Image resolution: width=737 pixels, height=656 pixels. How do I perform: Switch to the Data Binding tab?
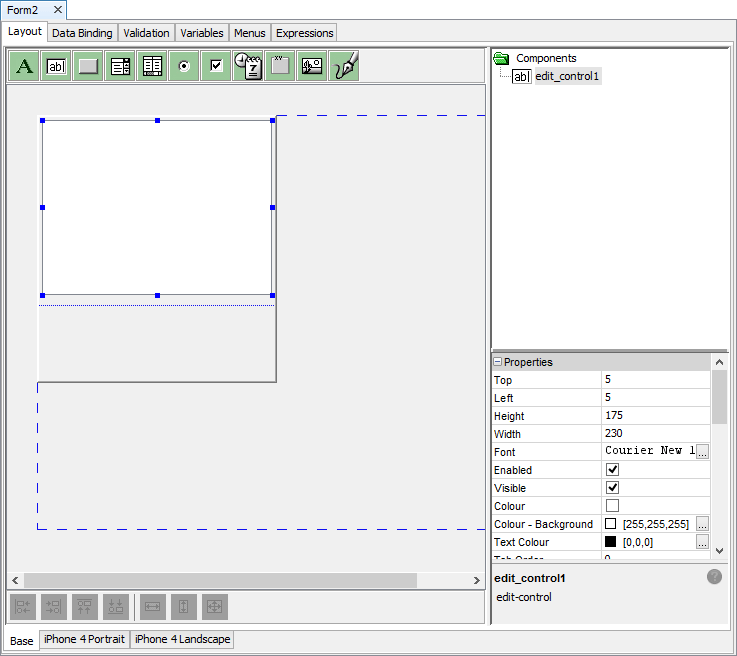[82, 33]
